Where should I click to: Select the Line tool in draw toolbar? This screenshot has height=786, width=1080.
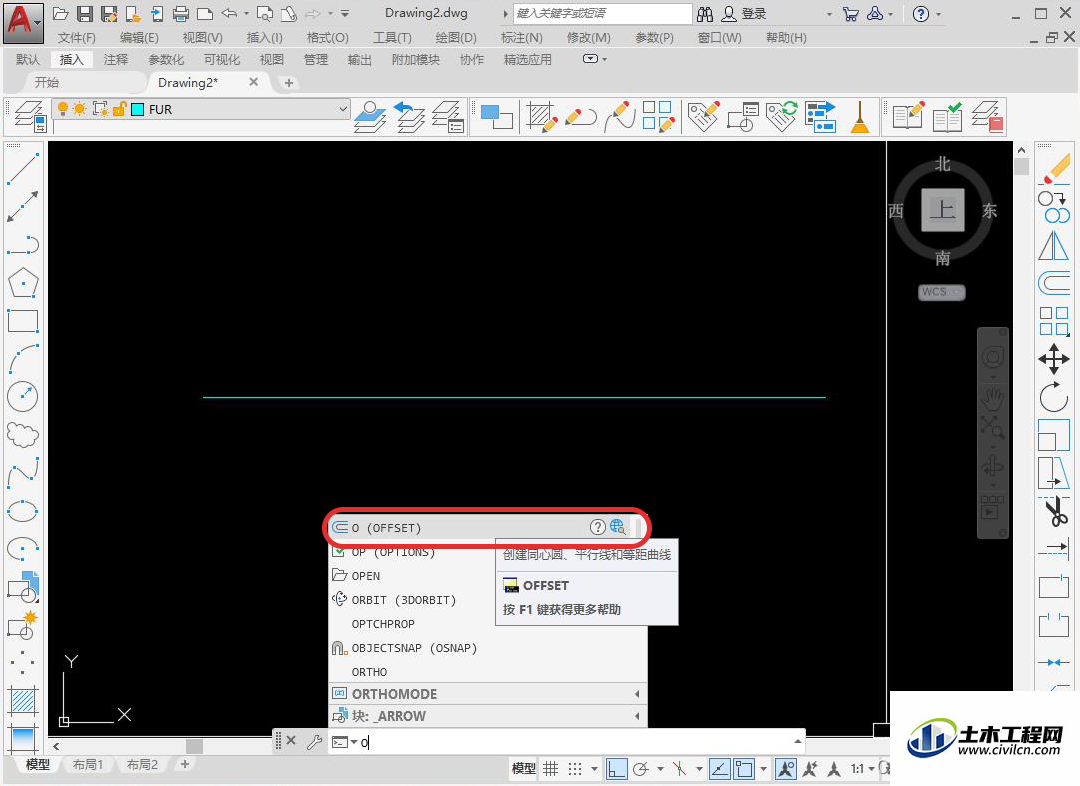23,168
